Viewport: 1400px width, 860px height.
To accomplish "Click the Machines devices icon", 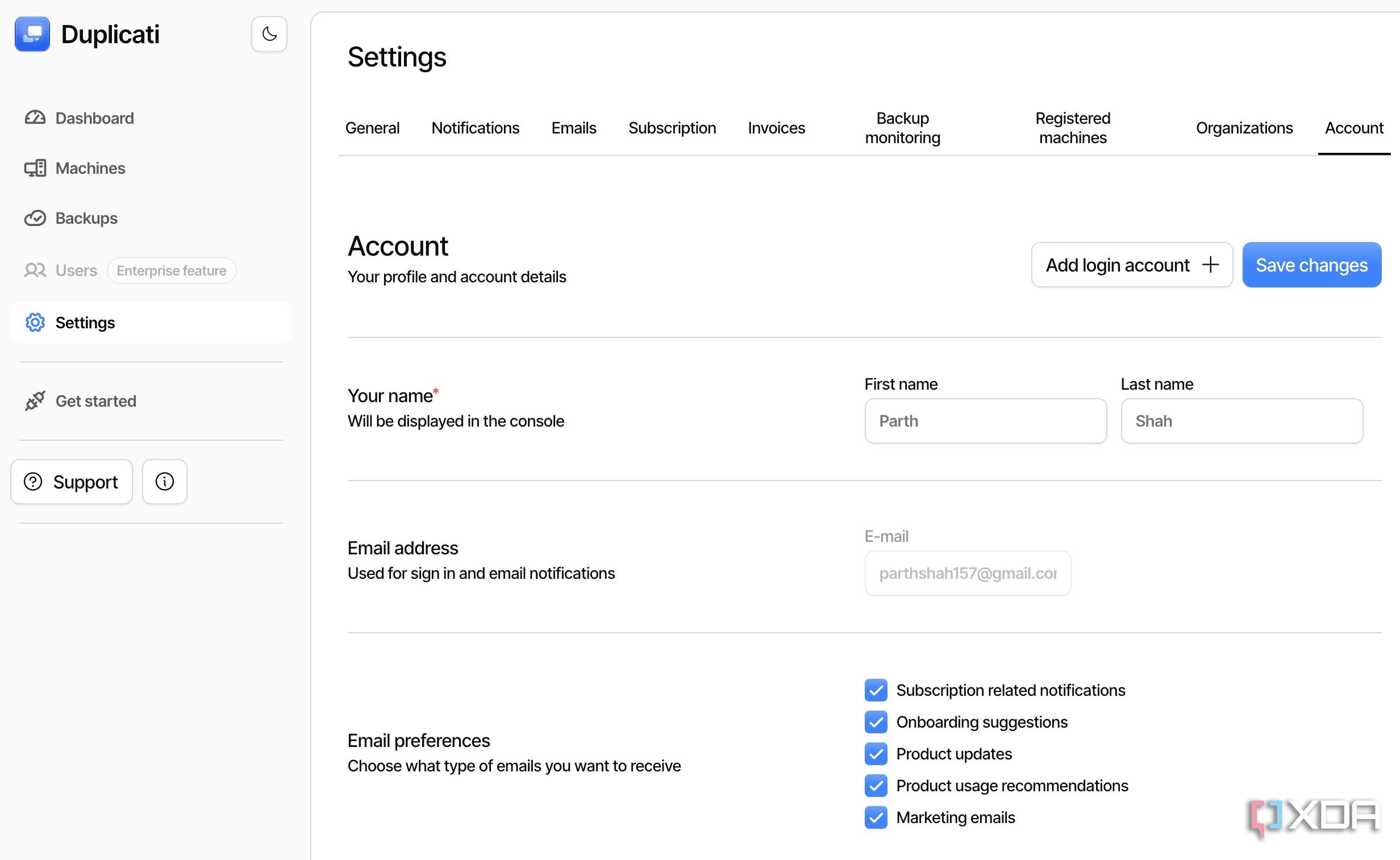I will pyautogui.click(x=35, y=168).
